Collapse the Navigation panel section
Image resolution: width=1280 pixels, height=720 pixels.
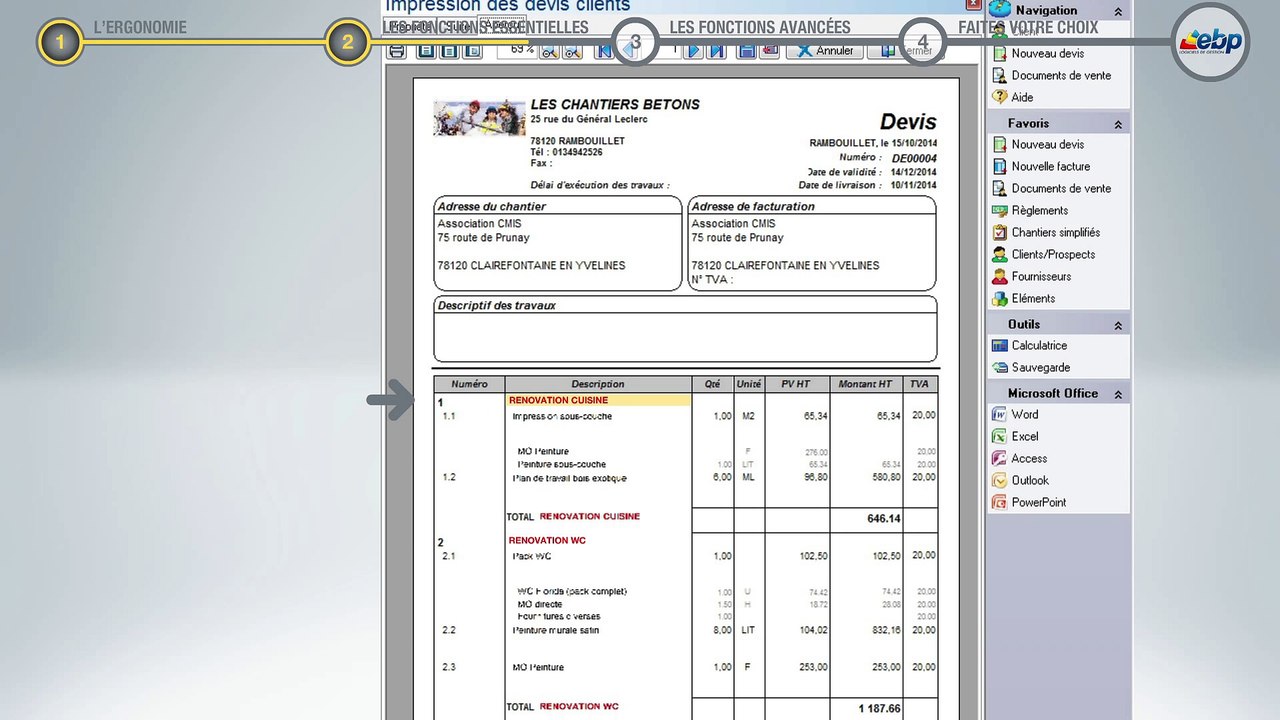(1118, 11)
